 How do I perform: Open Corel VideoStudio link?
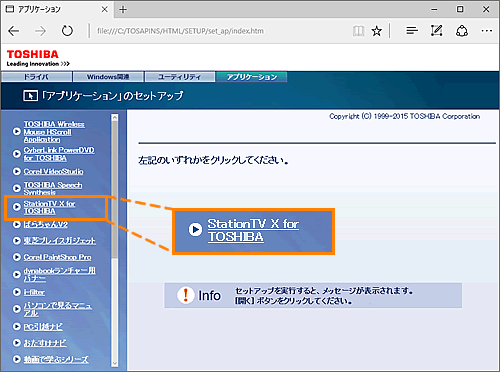coord(53,171)
